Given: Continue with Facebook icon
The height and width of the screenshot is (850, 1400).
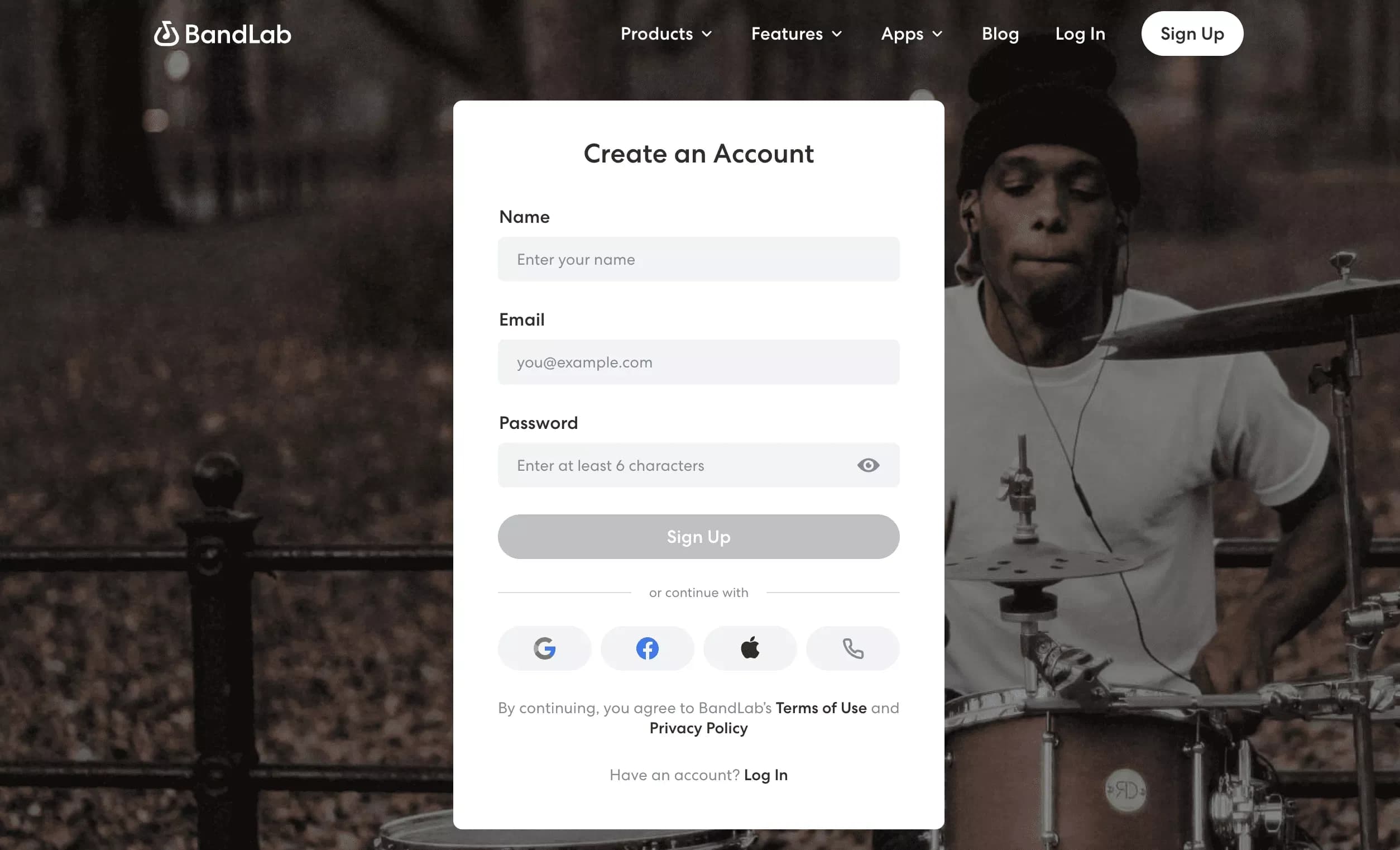Looking at the screenshot, I should pyautogui.click(x=647, y=648).
